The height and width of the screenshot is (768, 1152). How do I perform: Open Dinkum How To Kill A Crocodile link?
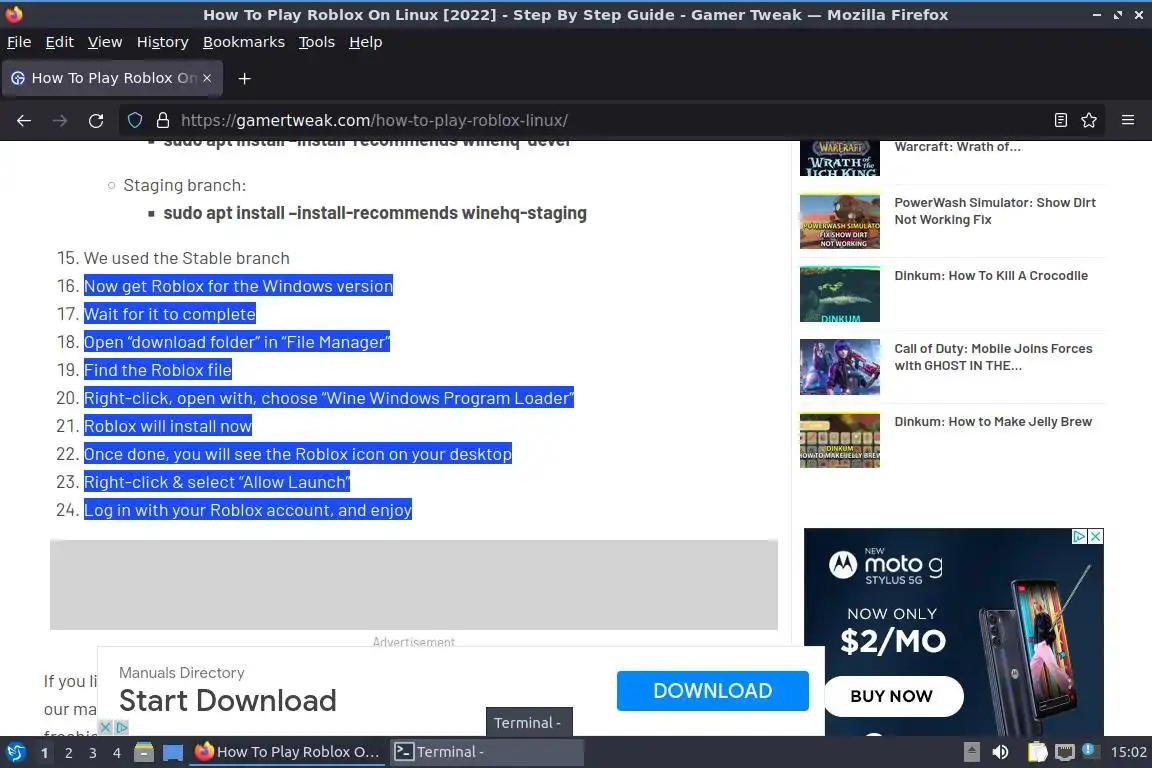[x=991, y=276]
